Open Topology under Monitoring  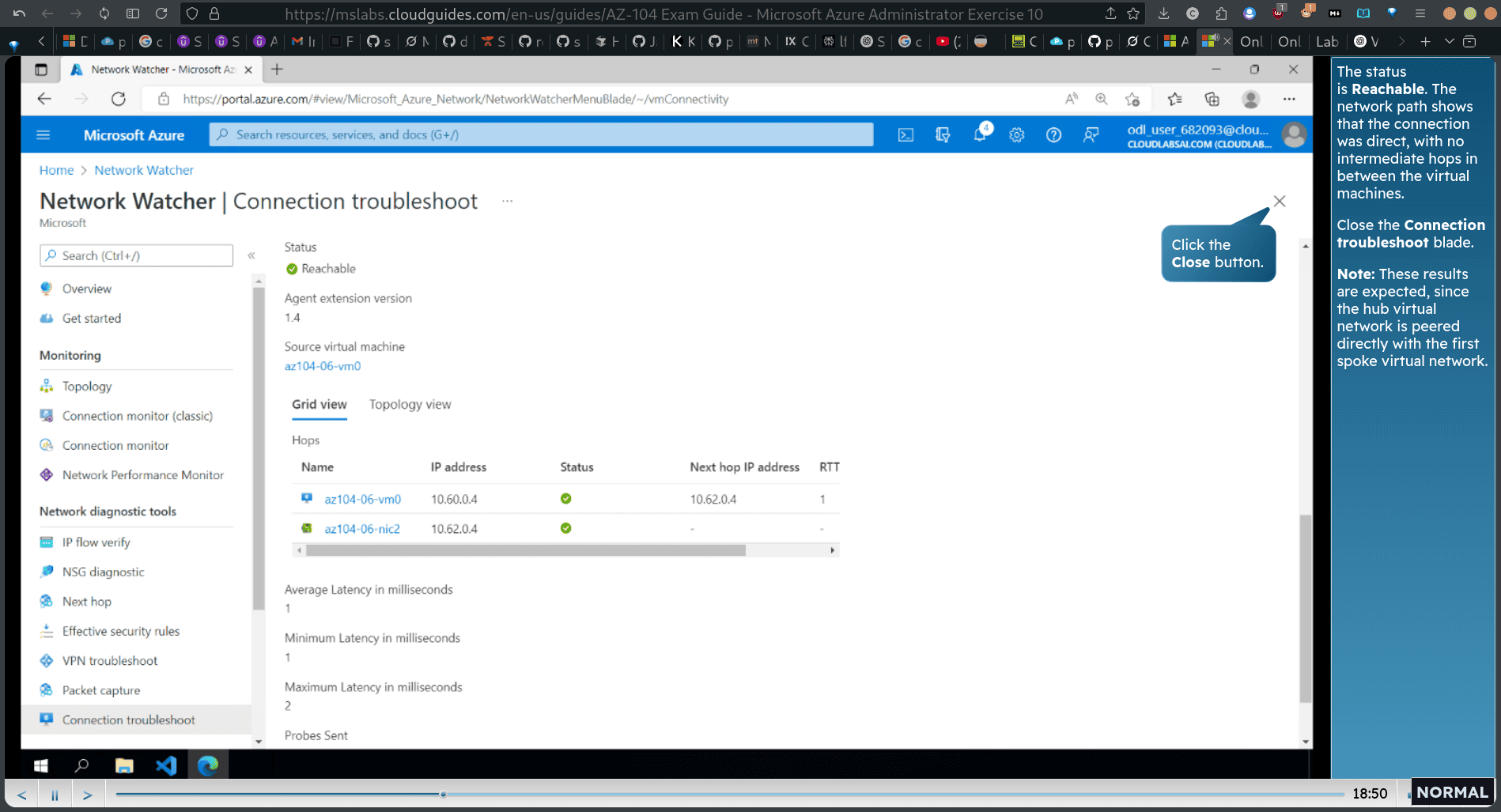coord(87,387)
